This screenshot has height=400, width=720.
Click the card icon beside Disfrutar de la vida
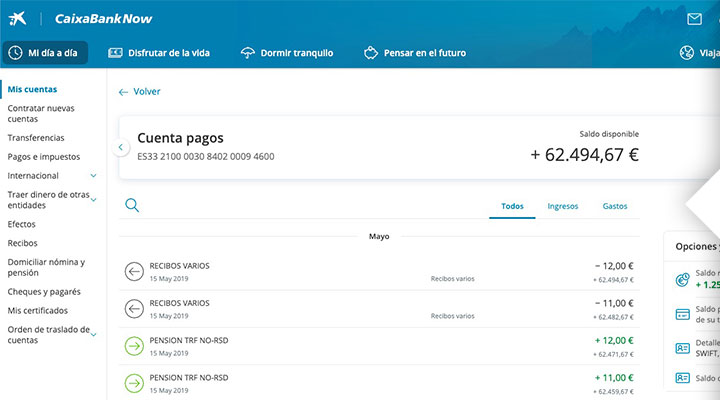pos(115,53)
